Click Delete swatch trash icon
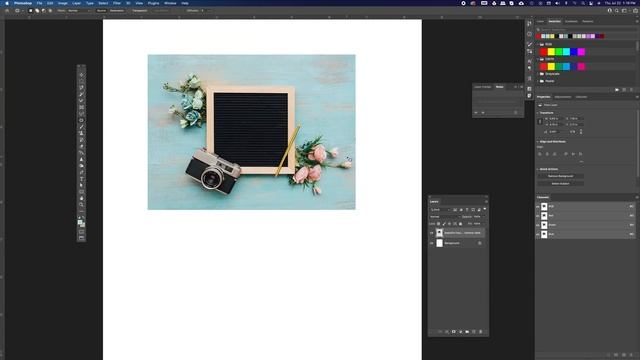Viewport: 640px width, 360px height. tap(631, 90)
